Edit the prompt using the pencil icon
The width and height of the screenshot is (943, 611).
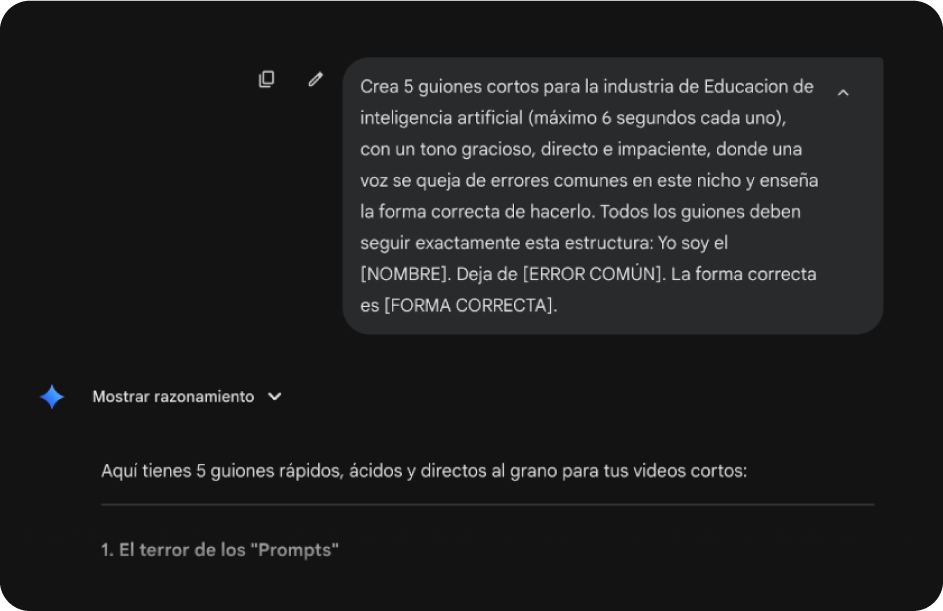click(316, 79)
